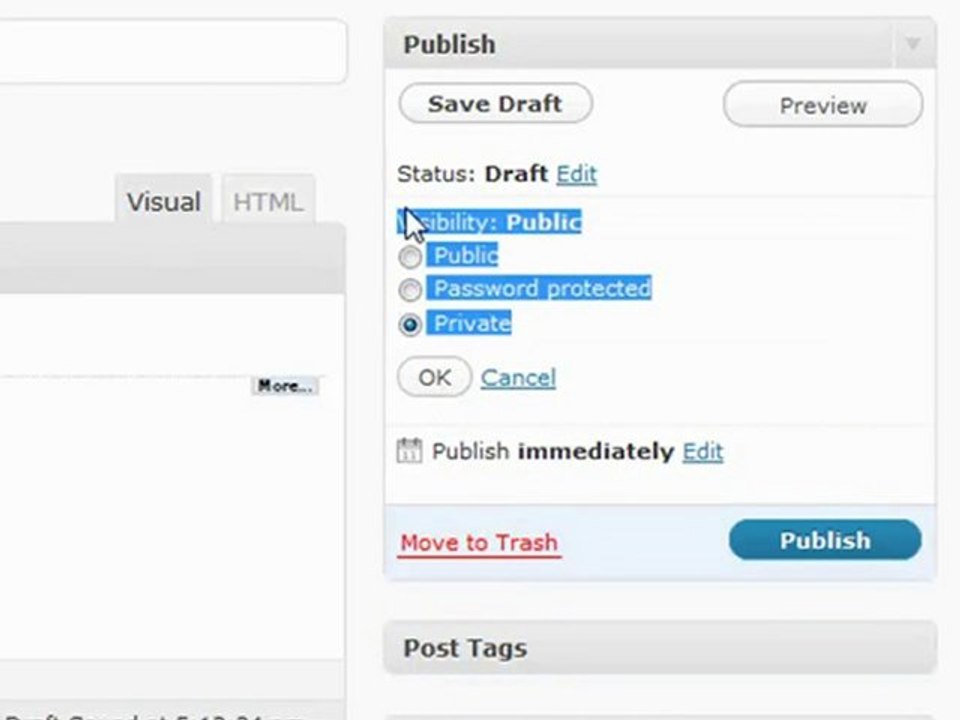Viewport: 960px width, 720px height.
Task: Move the post to Trash
Action: [479, 543]
